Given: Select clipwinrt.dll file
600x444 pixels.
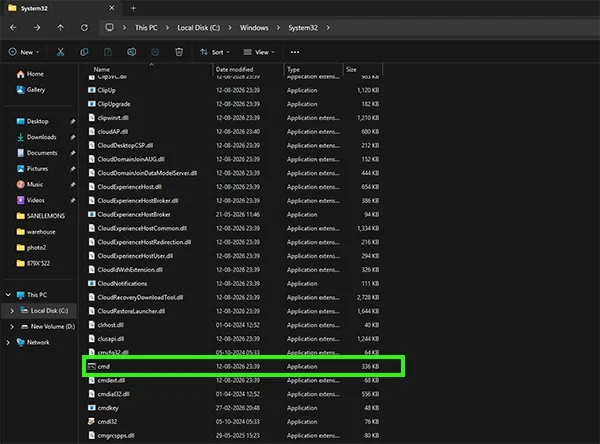Looking at the screenshot, I should click(x=233, y=118).
